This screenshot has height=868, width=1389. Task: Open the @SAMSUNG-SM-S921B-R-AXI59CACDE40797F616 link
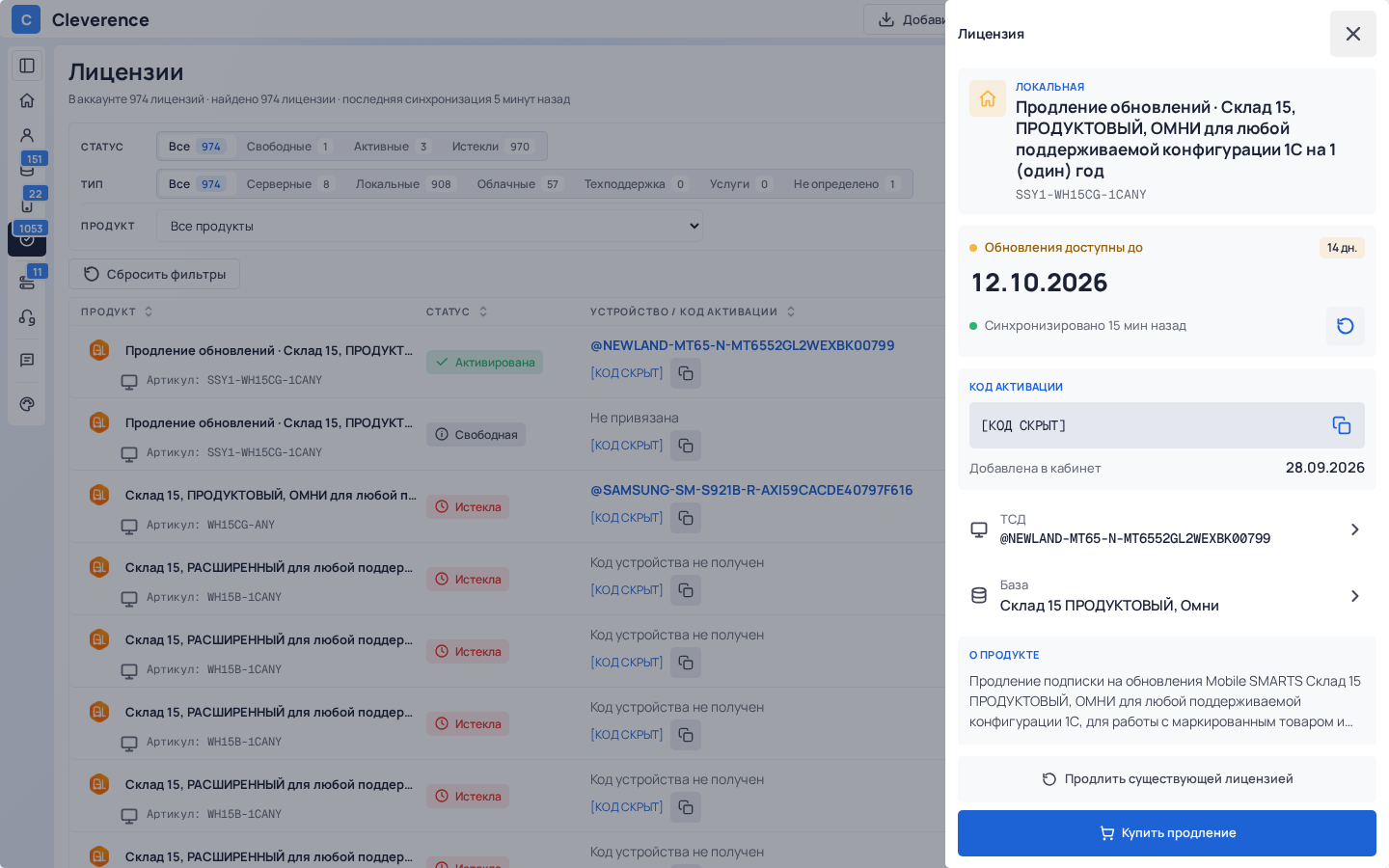pyautogui.click(x=751, y=490)
